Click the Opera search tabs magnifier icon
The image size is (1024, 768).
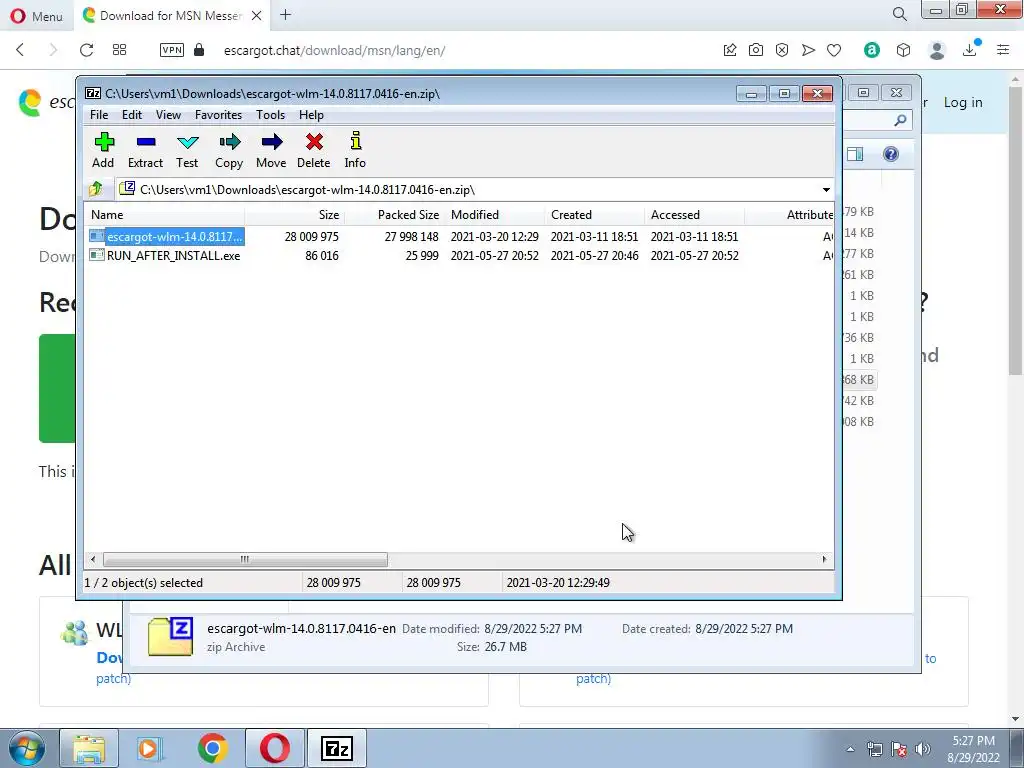[x=899, y=14]
